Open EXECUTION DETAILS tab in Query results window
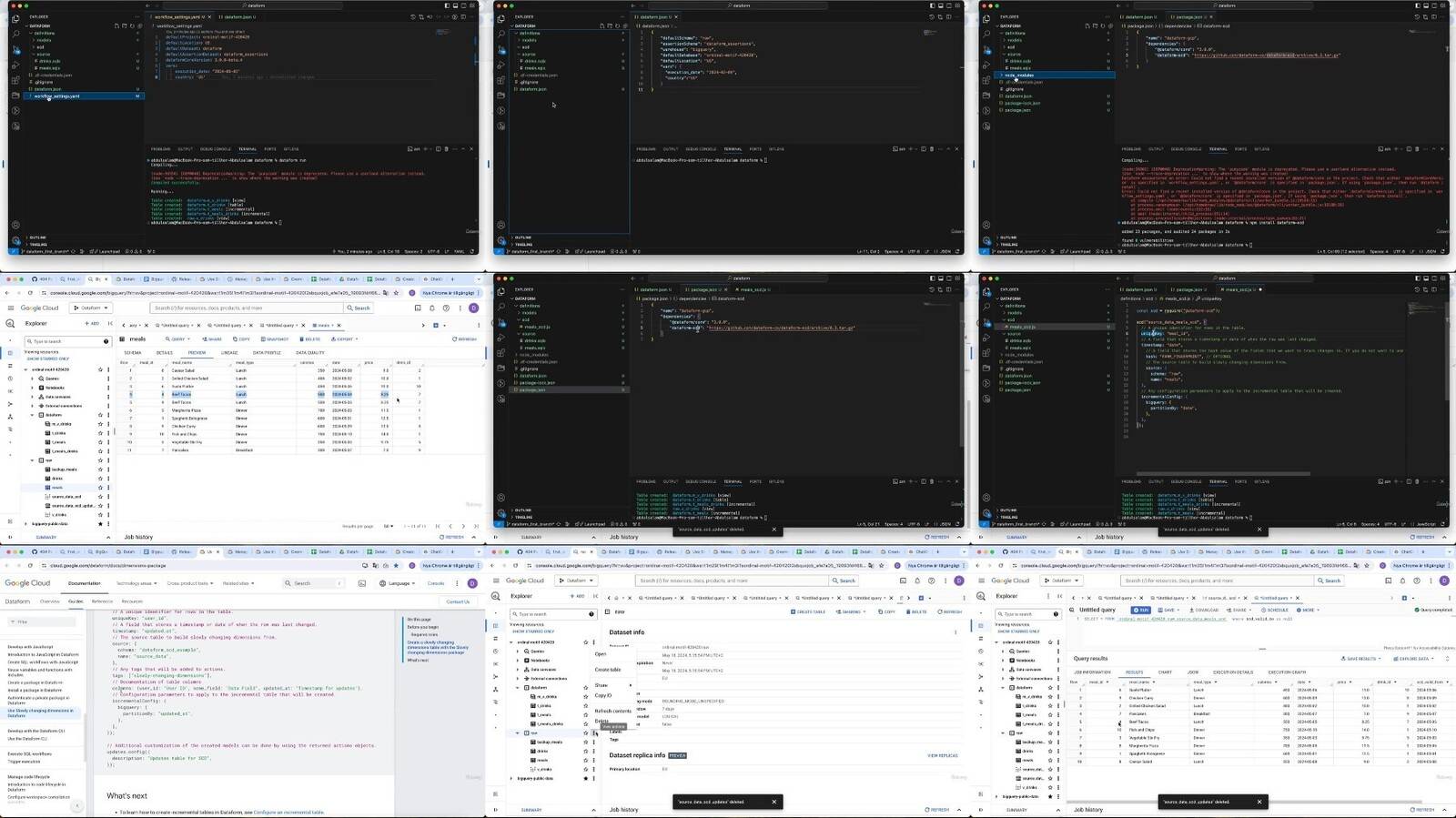The height and width of the screenshot is (818, 1456). [1233, 672]
